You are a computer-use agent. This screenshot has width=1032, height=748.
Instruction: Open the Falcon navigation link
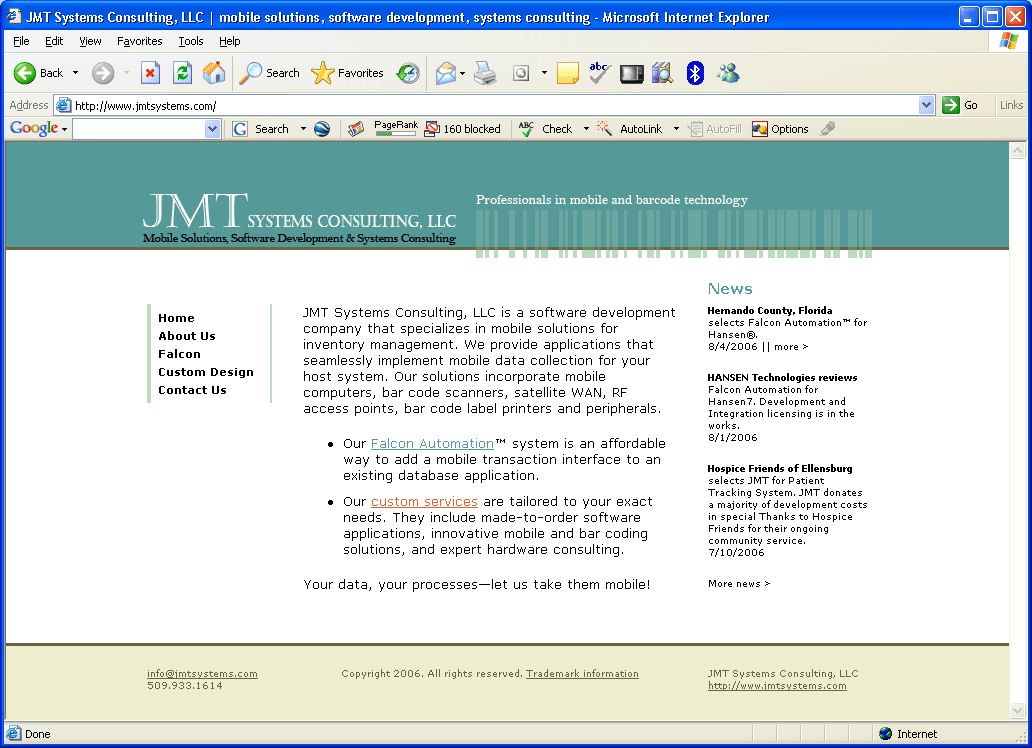[179, 354]
